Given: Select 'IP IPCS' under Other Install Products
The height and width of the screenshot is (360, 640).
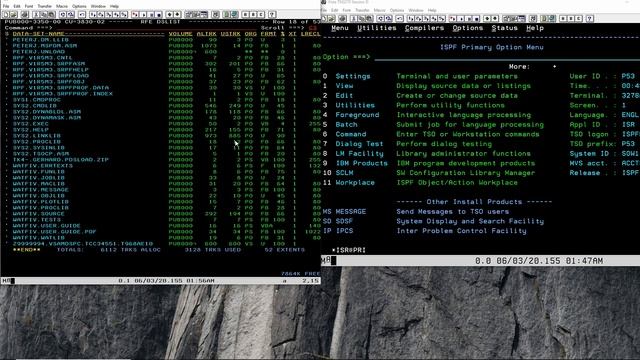Looking at the screenshot, I should tap(338, 231).
